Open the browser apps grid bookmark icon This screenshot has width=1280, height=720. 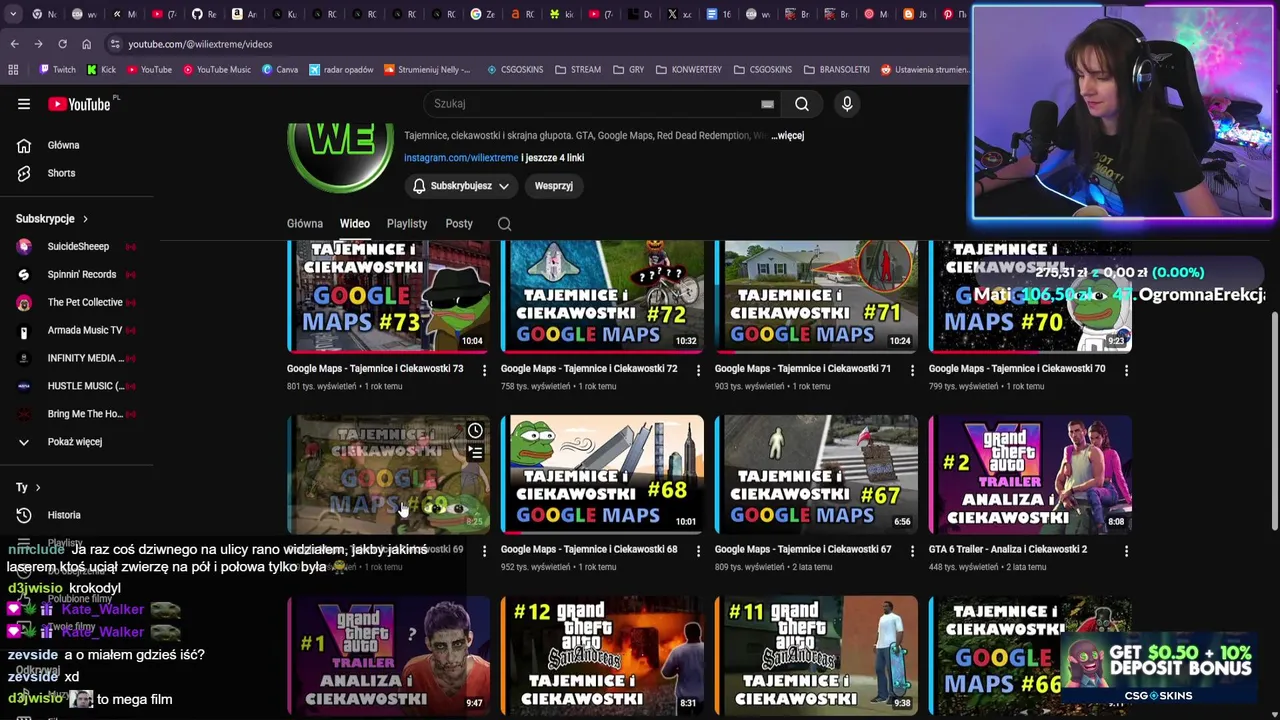coord(13,70)
